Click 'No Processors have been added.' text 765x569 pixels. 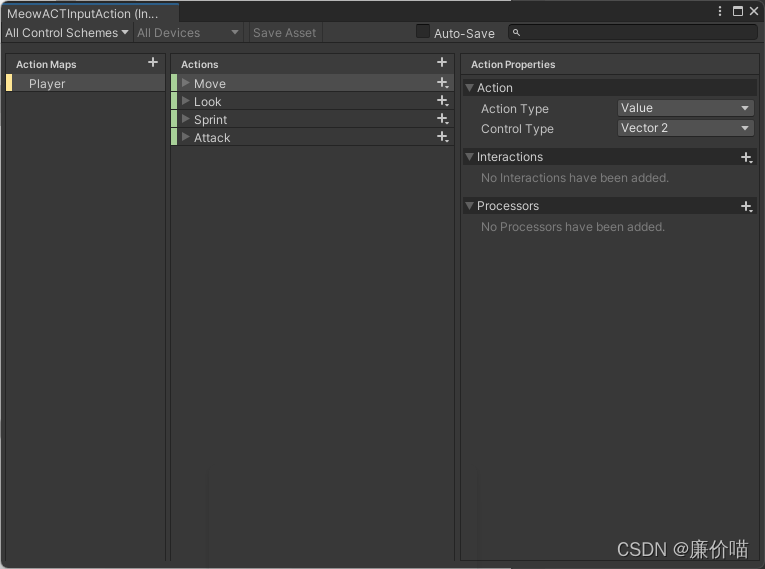point(573,227)
